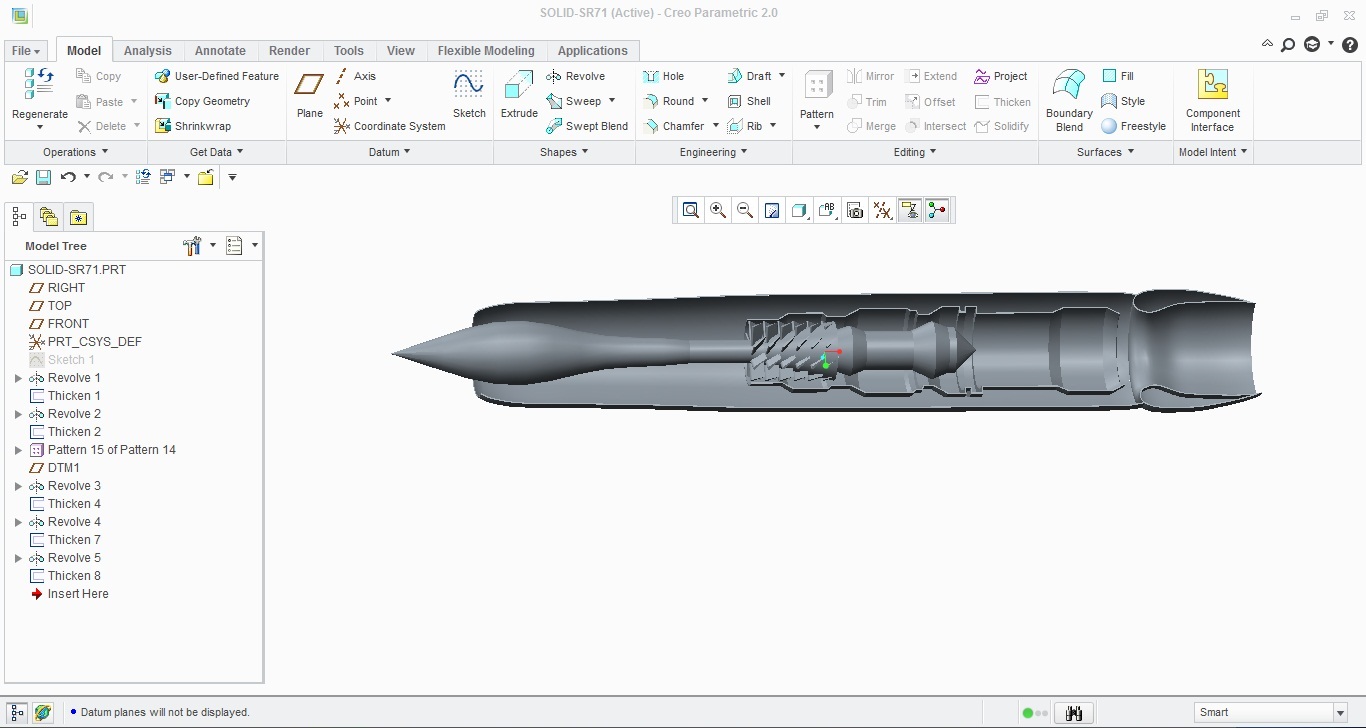
Task: Click the Round button
Action: [x=668, y=101]
